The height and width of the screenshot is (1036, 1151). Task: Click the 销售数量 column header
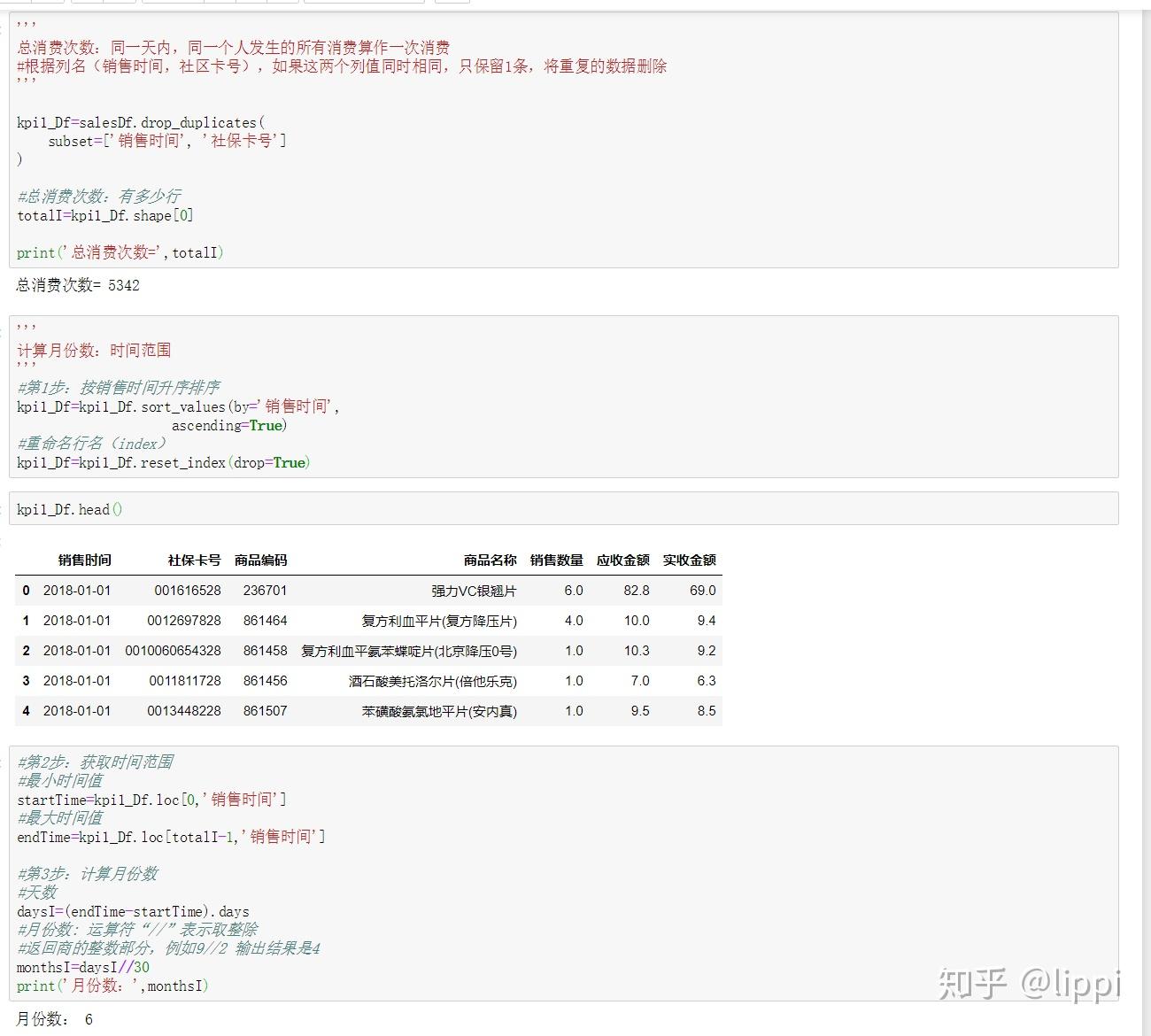coord(557,560)
